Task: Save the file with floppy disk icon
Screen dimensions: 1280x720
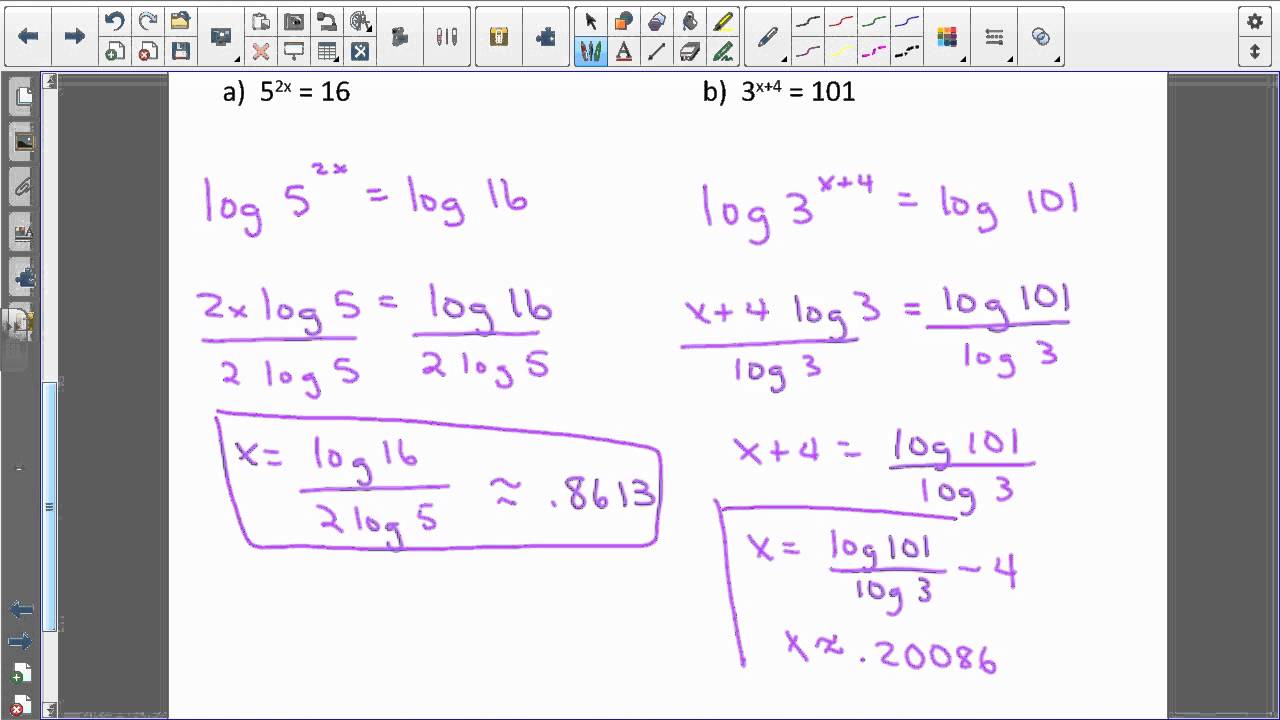Action: [x=180, y=51]
